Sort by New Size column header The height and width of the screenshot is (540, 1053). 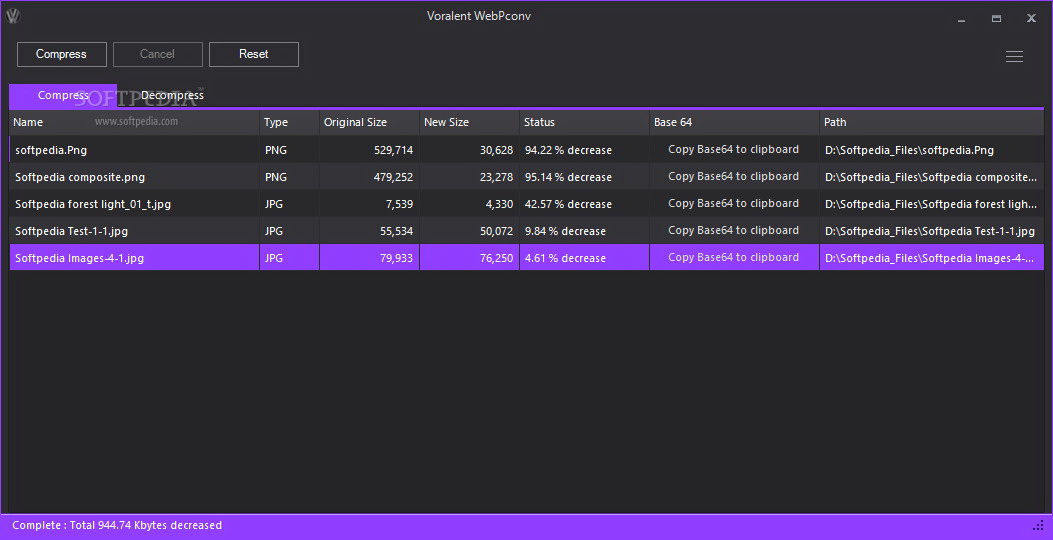(469, 122)
